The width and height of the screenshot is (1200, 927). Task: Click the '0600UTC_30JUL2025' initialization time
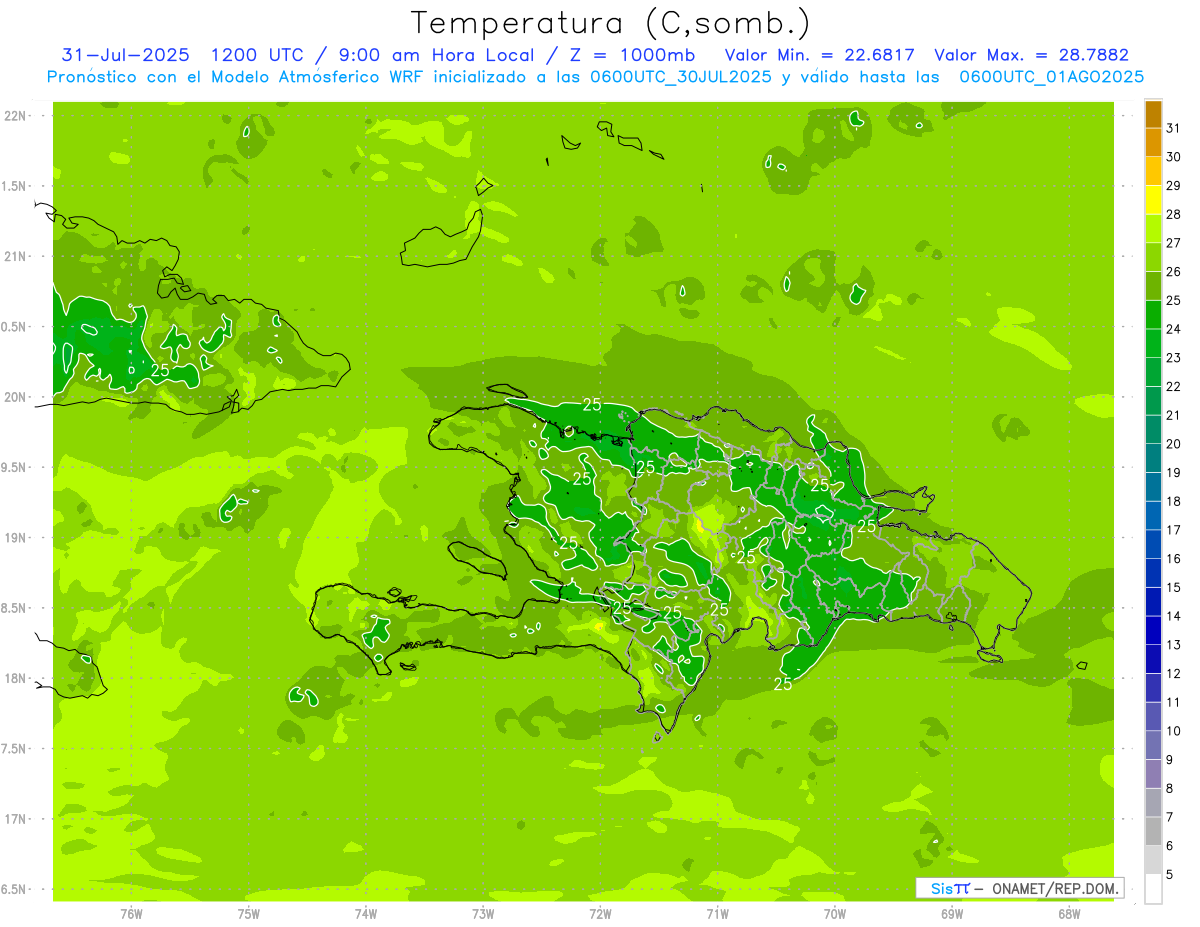[681, 77]
